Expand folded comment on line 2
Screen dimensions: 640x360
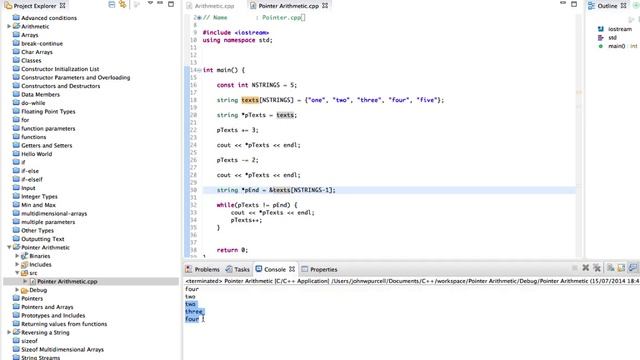pos(199,18)
